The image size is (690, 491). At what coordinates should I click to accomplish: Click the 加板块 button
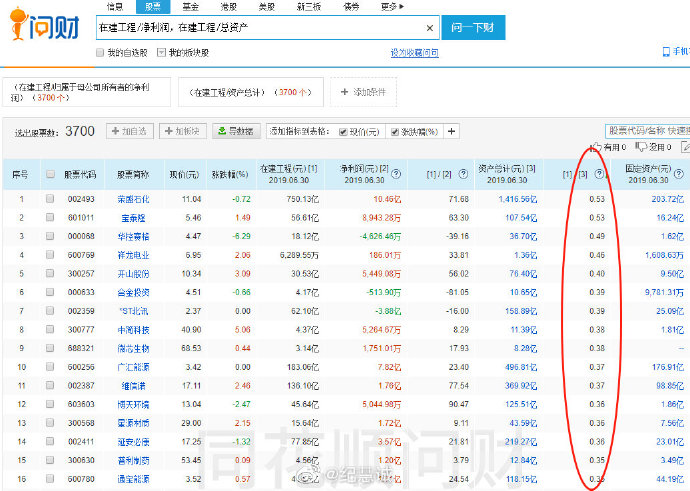(183, 131)
